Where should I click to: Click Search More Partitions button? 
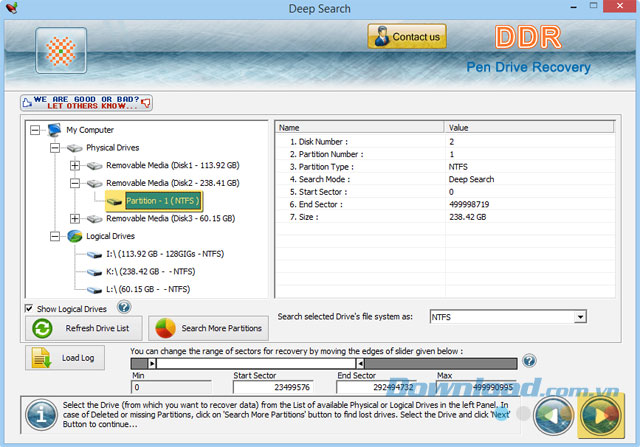[x=208, y=328]
